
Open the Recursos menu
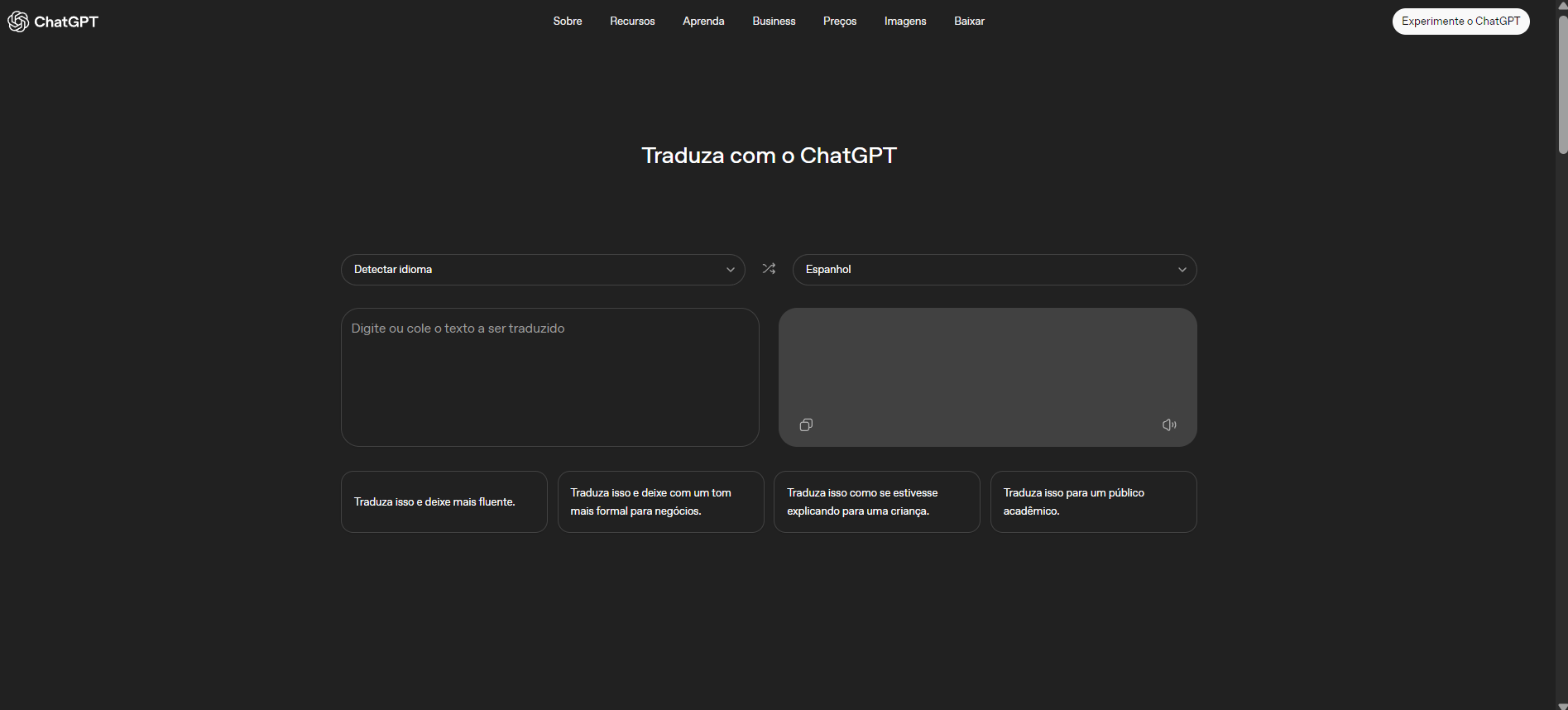click(632, 22)
